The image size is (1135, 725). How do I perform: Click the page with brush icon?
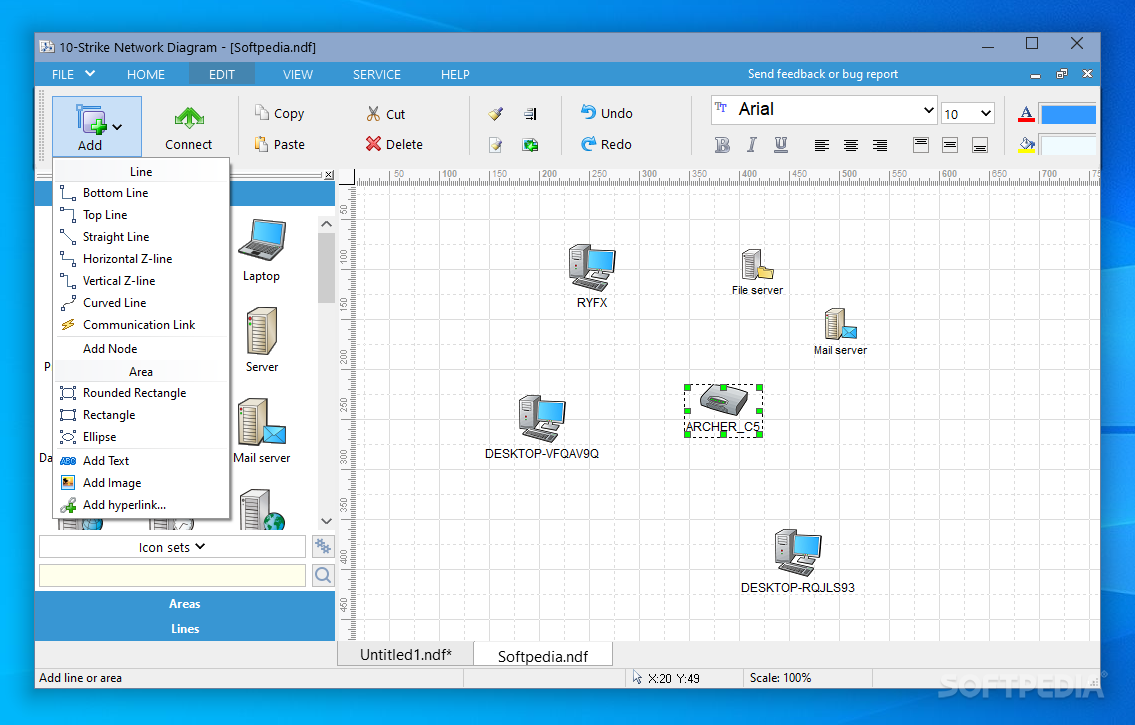[x=495, y=145]
